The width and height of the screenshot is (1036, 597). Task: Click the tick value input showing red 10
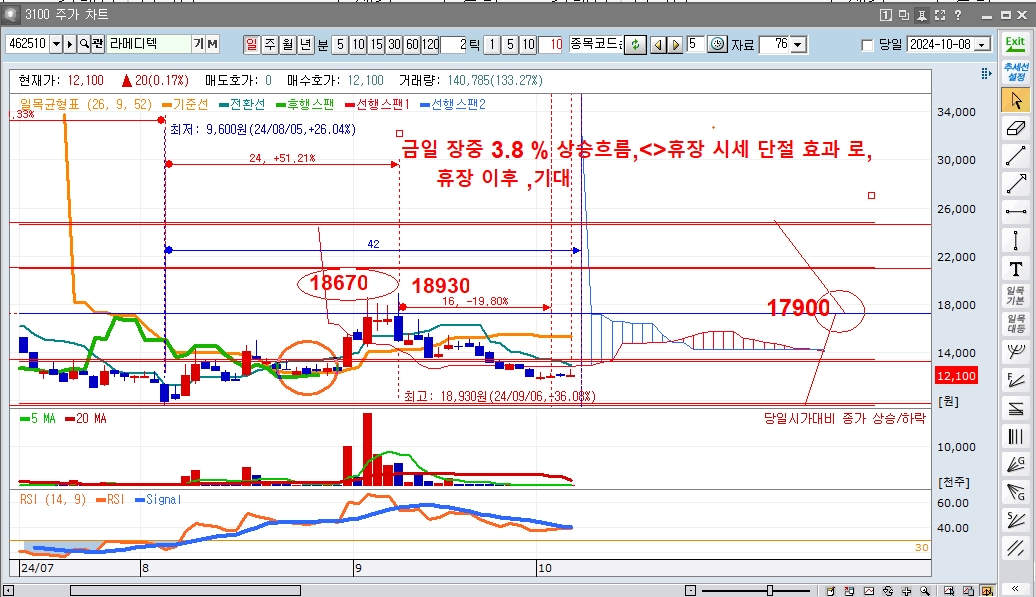550,44
